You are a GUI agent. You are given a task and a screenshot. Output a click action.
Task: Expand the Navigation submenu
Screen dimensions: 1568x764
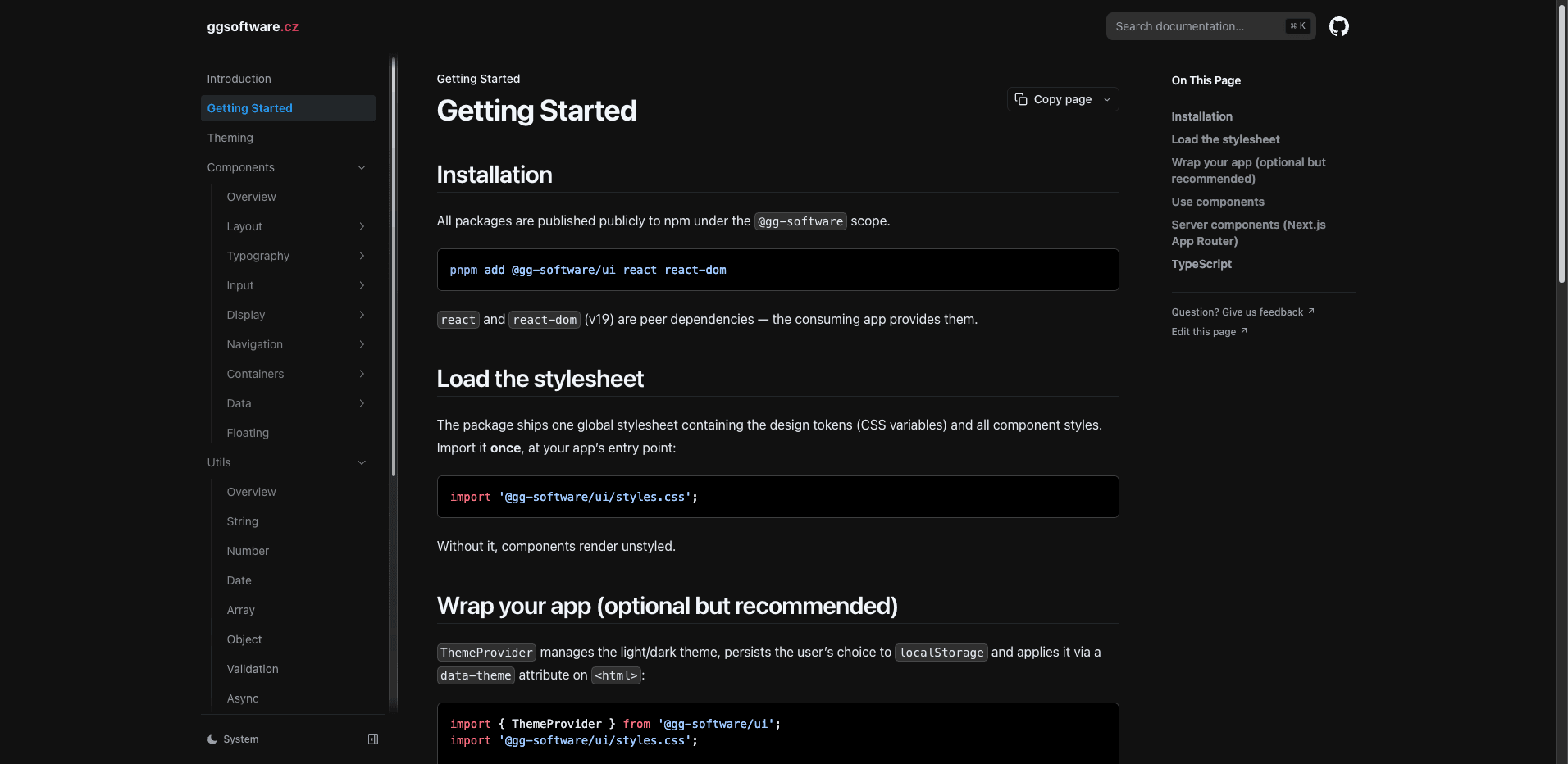(x=362, y=344)
